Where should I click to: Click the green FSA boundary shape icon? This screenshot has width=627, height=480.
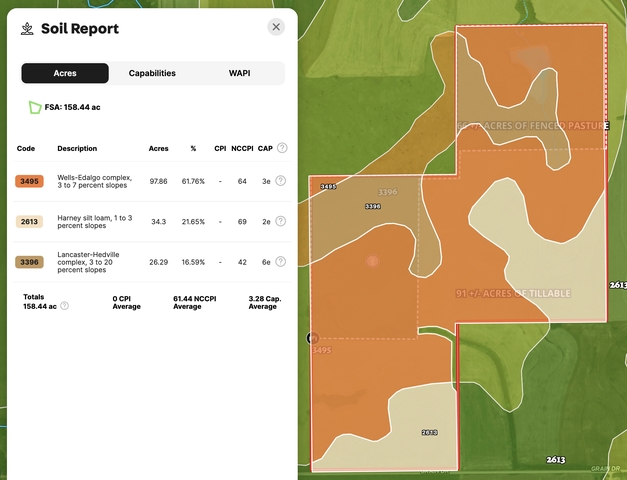click(35, 106)
